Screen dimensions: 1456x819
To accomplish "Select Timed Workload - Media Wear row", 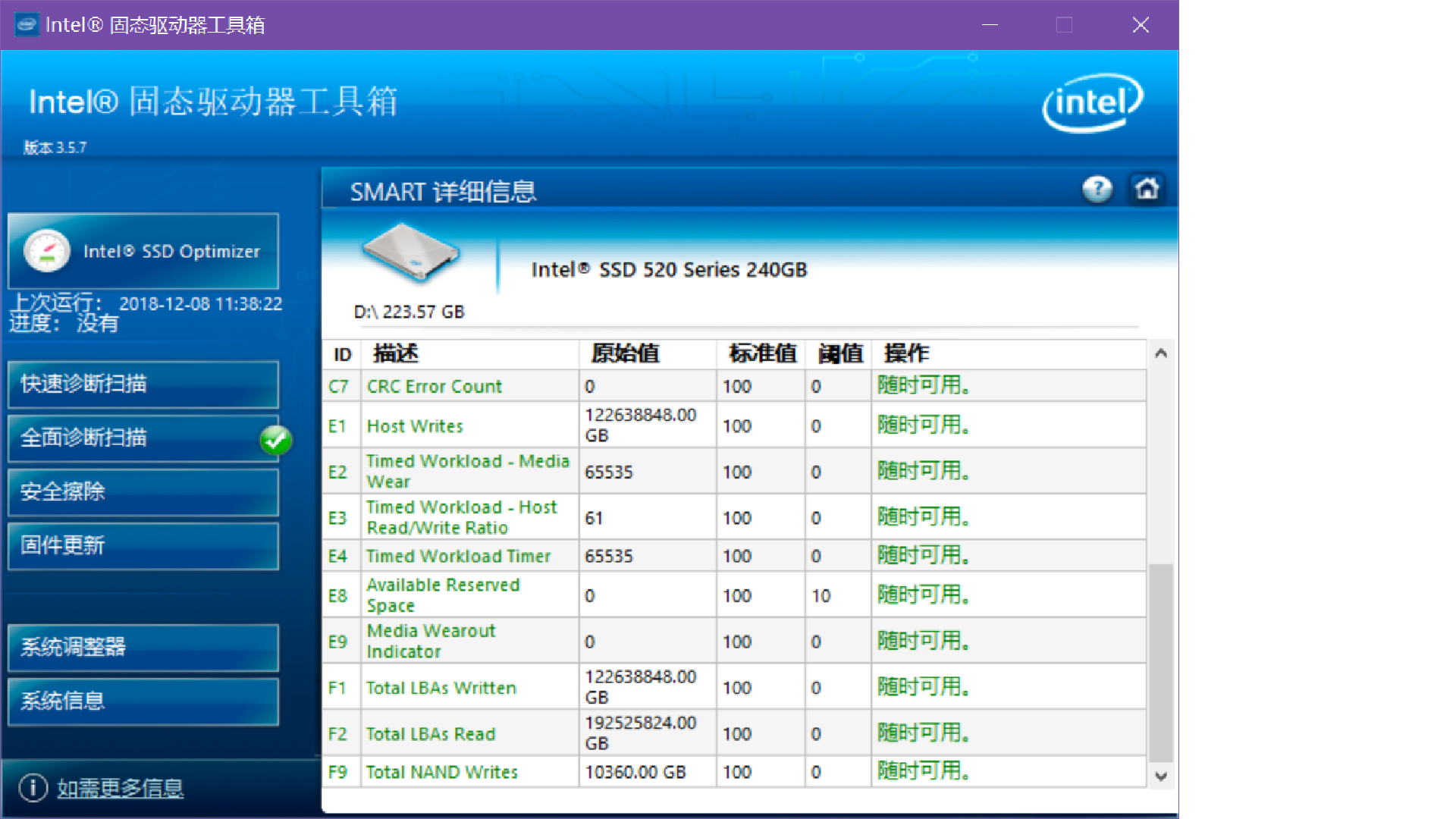I will coord(734,471).
